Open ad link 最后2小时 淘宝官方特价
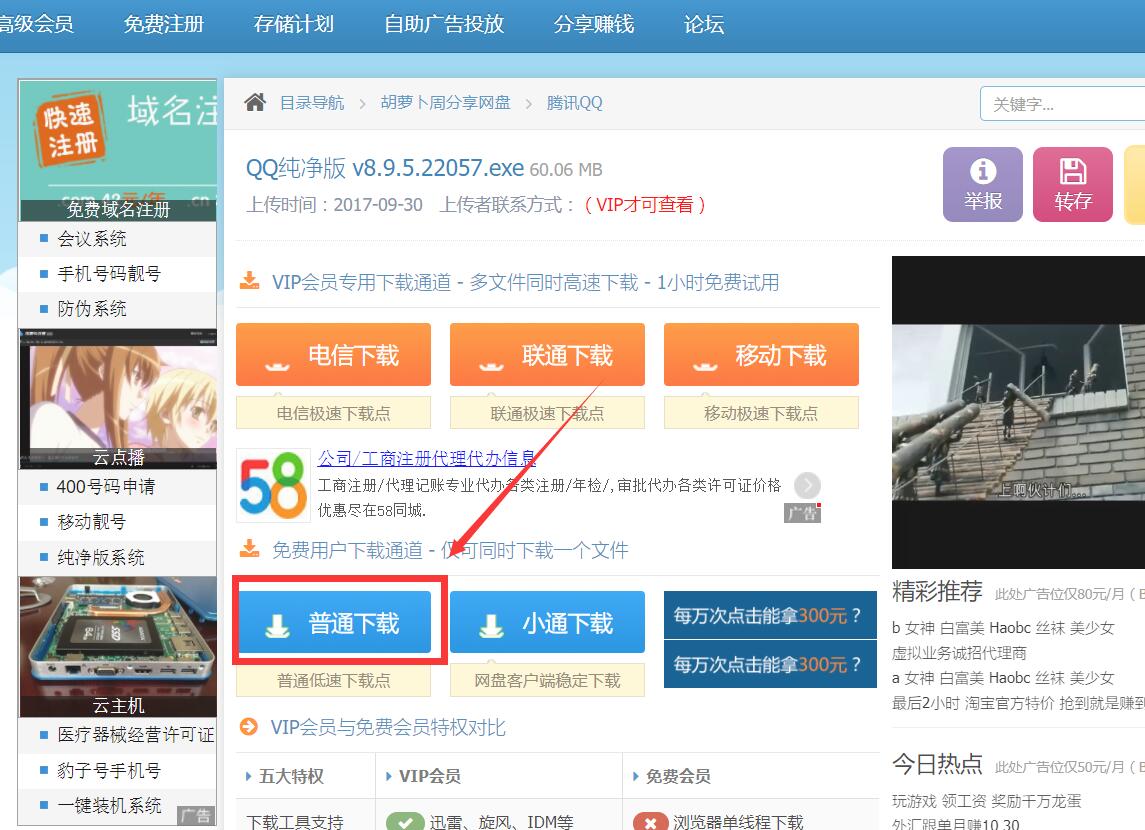The image size is (1145, 830). [1019, 703]
